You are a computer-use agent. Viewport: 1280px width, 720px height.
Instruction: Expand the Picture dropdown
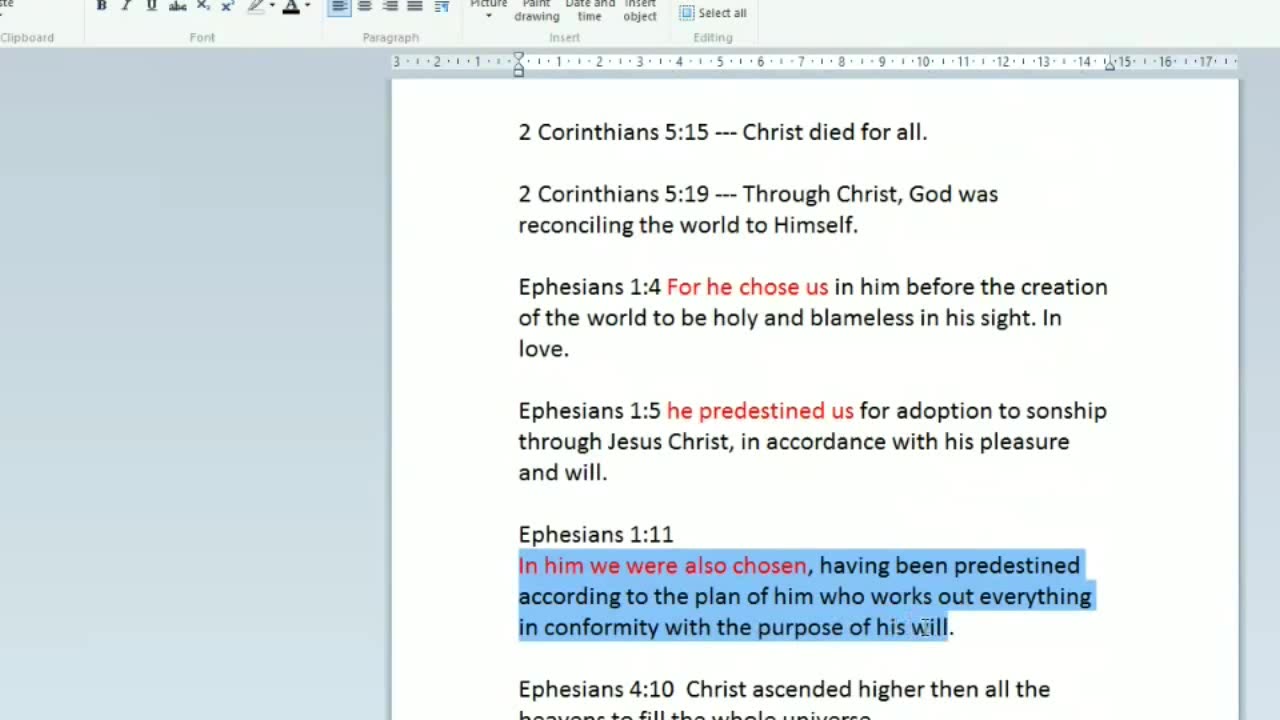pyautogui.click(x=489, y=15)
